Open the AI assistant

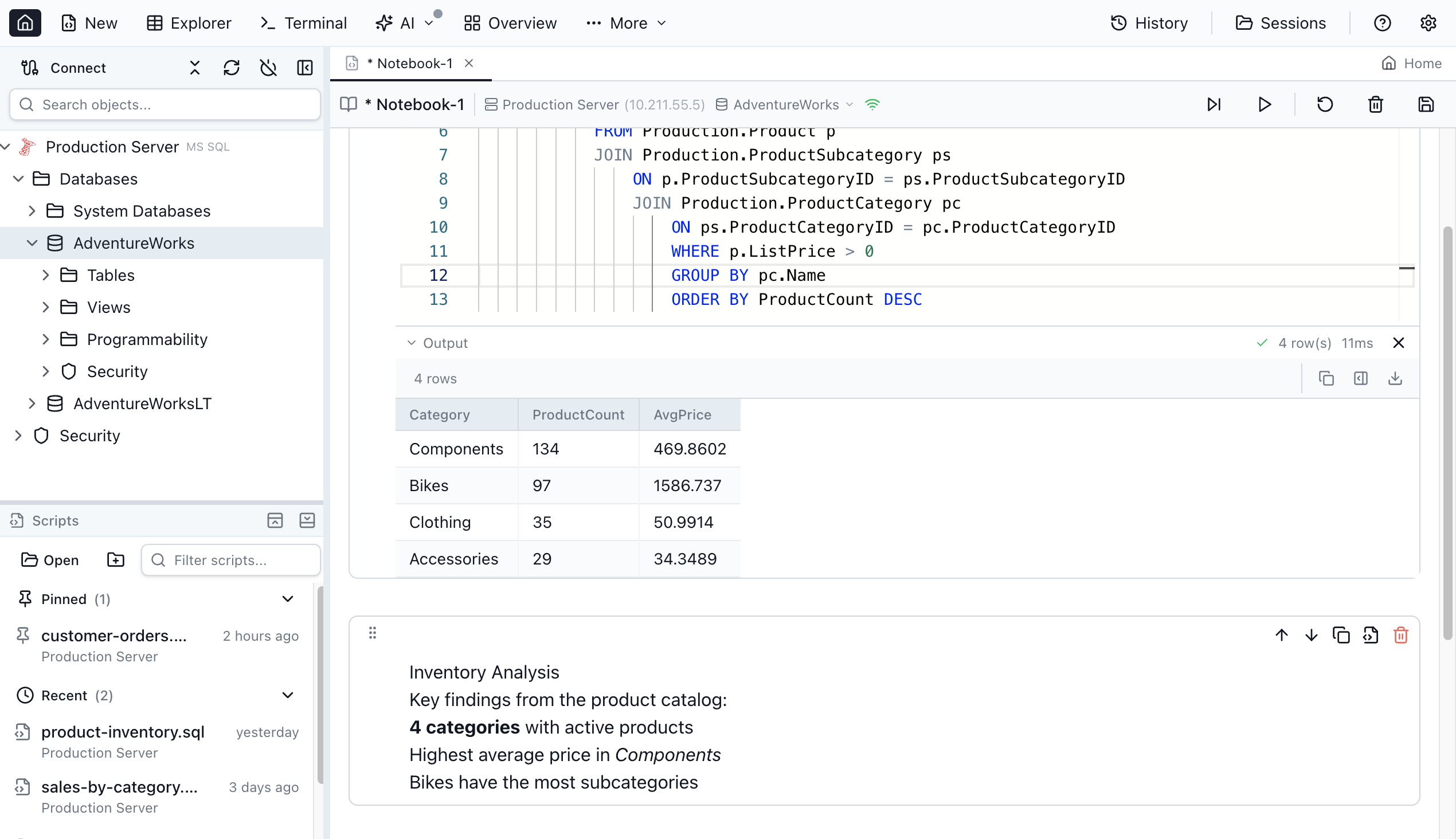click(x=404, y=23)
